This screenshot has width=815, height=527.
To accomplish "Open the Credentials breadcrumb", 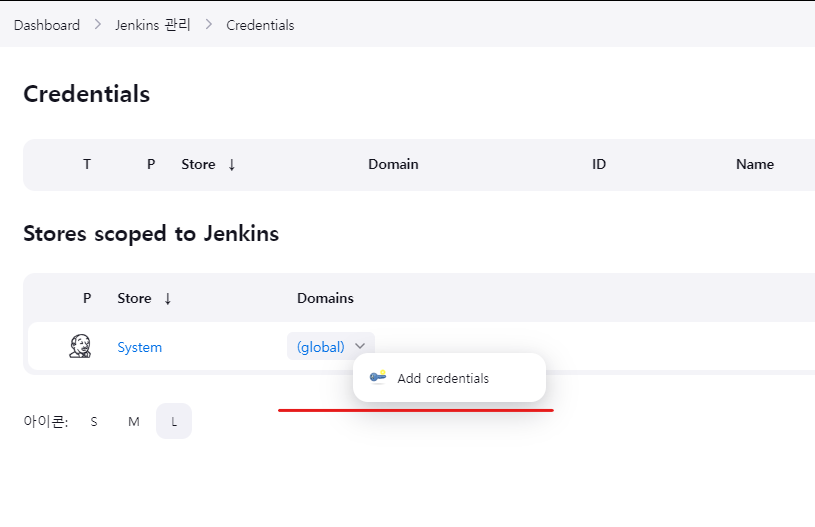I will [x=260, y=25].
